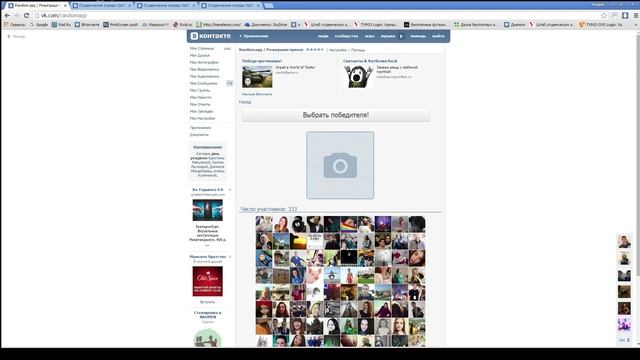Close the active Random.app tab
This screenshot has height=360, width=640.
(65, 6)
